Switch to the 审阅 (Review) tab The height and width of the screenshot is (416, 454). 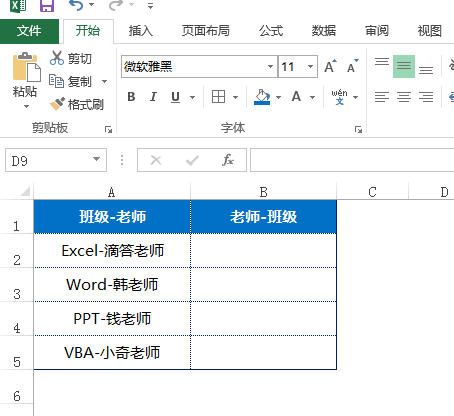pos(377,31)
